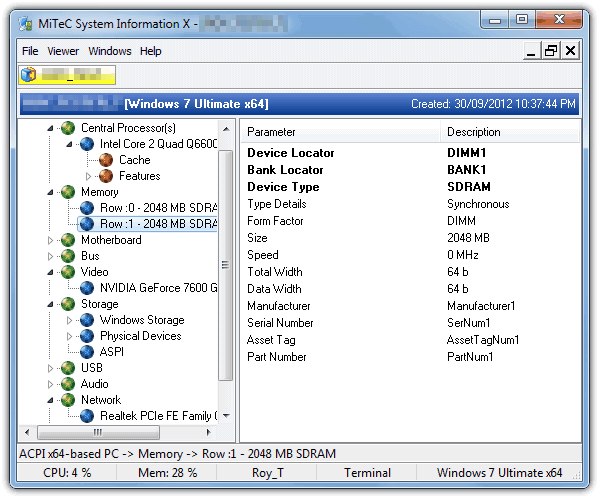The width and height of the screenshot is (599, 497).
Task: Collapse the Memory node
Action: 50,193
